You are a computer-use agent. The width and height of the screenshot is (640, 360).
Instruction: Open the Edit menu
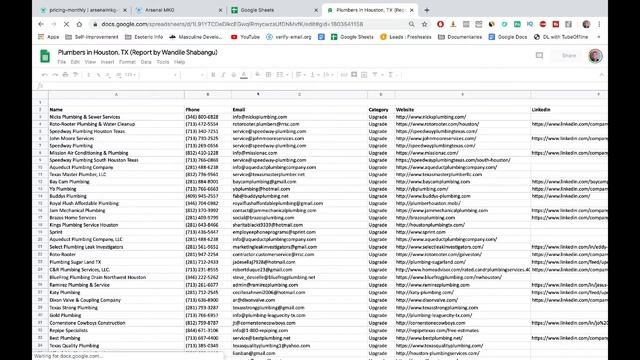point(75,62)
